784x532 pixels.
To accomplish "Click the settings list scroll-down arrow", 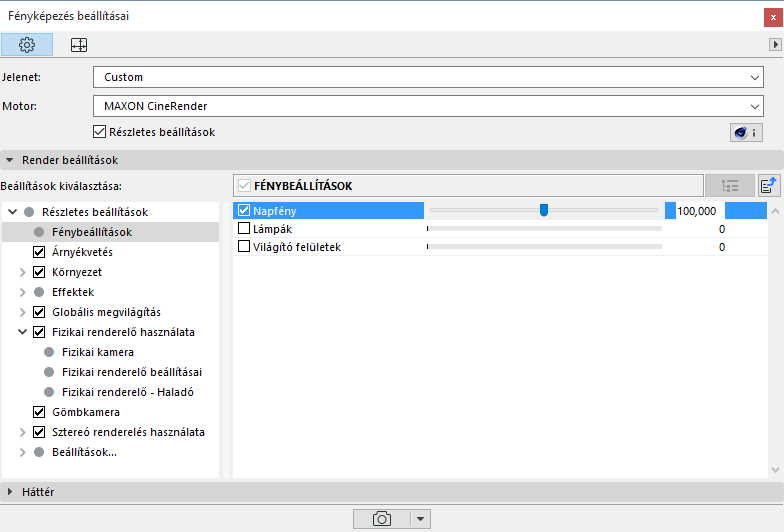I will [775, 470].
